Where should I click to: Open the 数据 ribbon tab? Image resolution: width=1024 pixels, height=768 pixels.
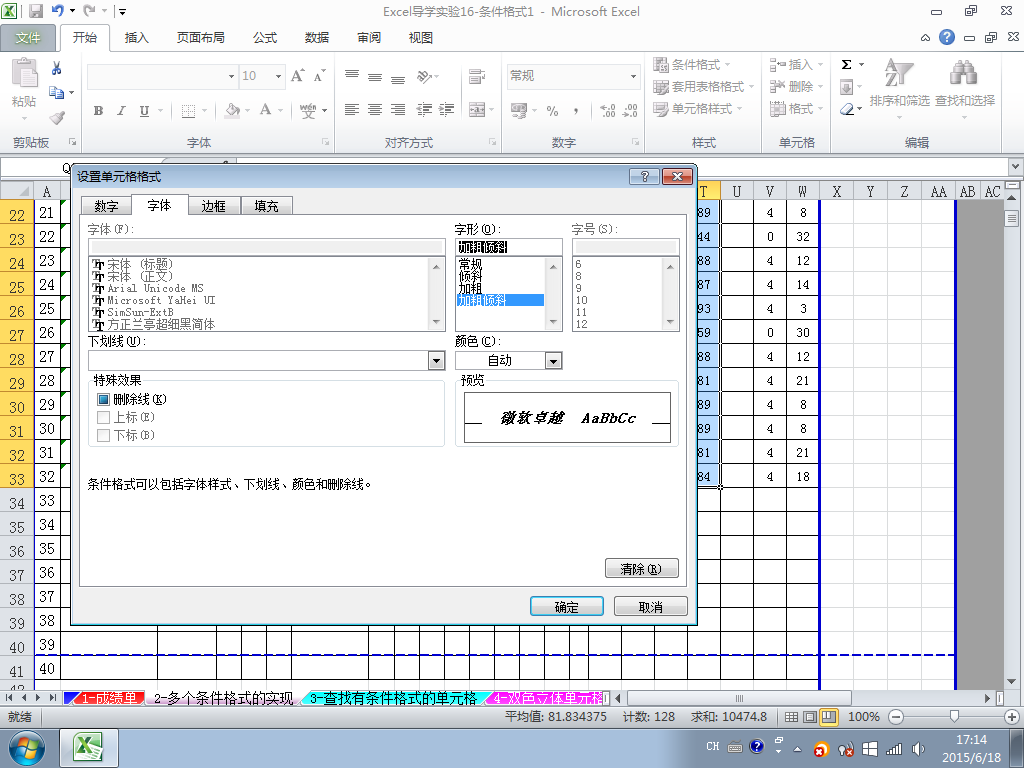click(x=317, y=38)
